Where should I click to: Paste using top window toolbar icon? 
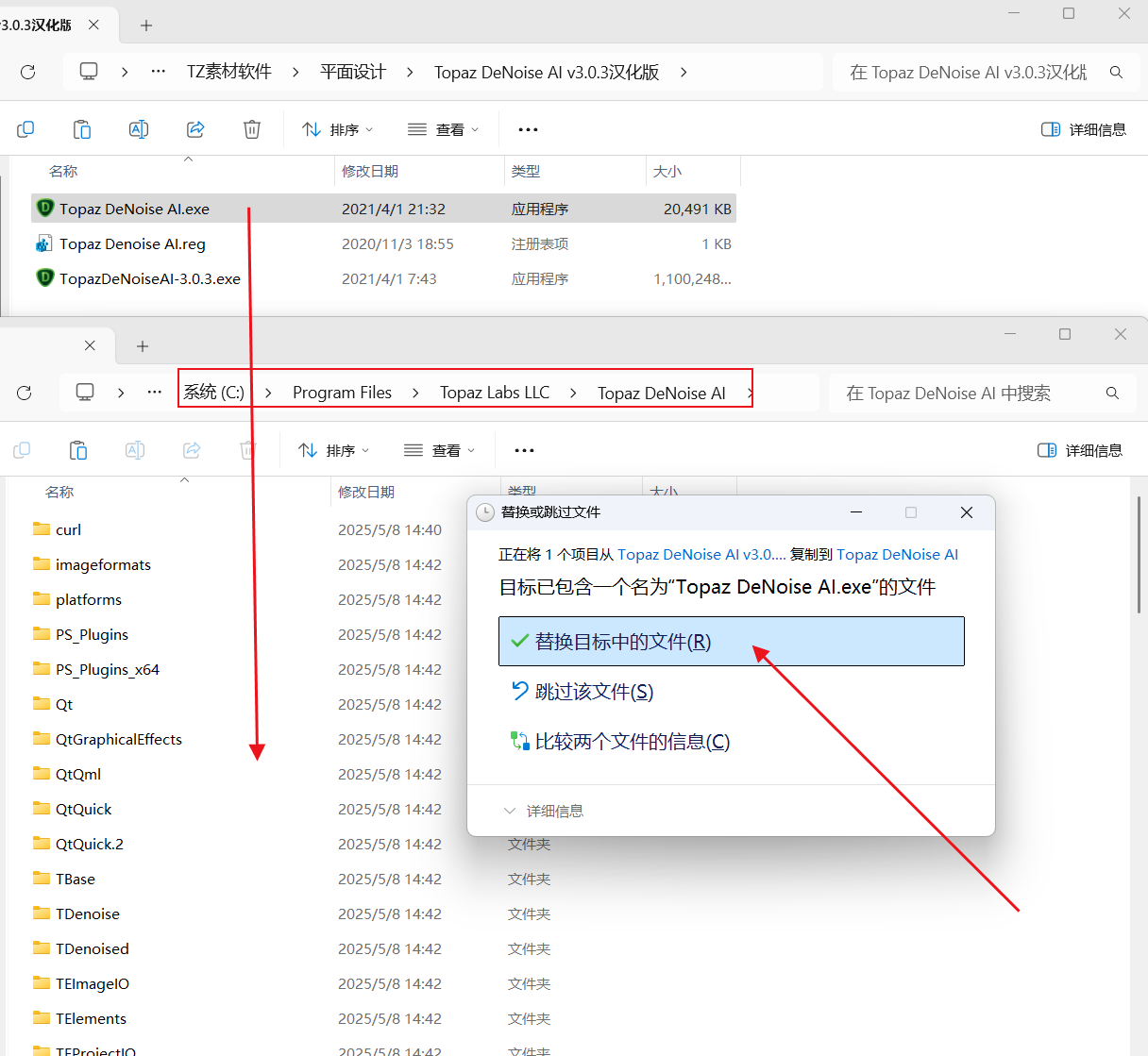click(82, 129)
